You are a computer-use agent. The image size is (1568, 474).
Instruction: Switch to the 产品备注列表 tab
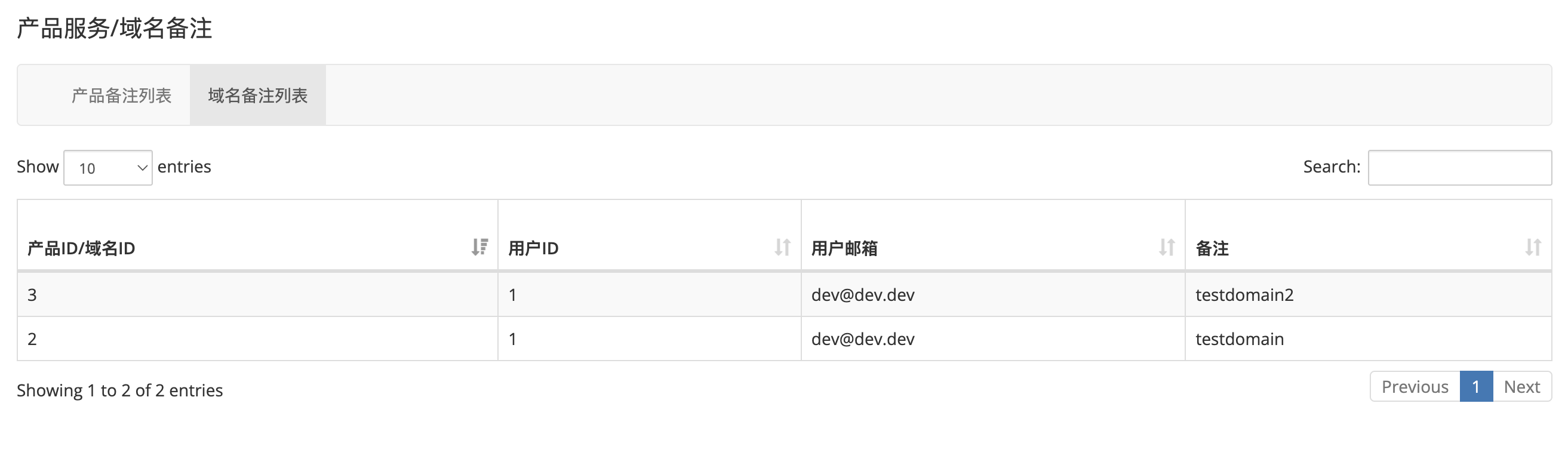(x=121, y=96)
